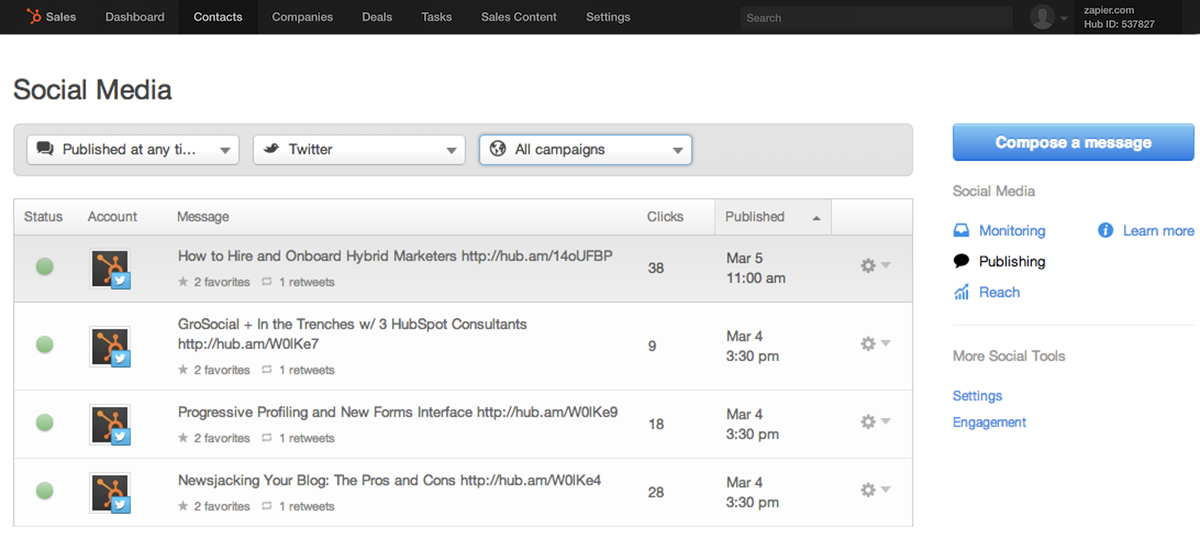1200x546 pixels.
Task: Open the Engagement link
Action: (x=989, y=422)
